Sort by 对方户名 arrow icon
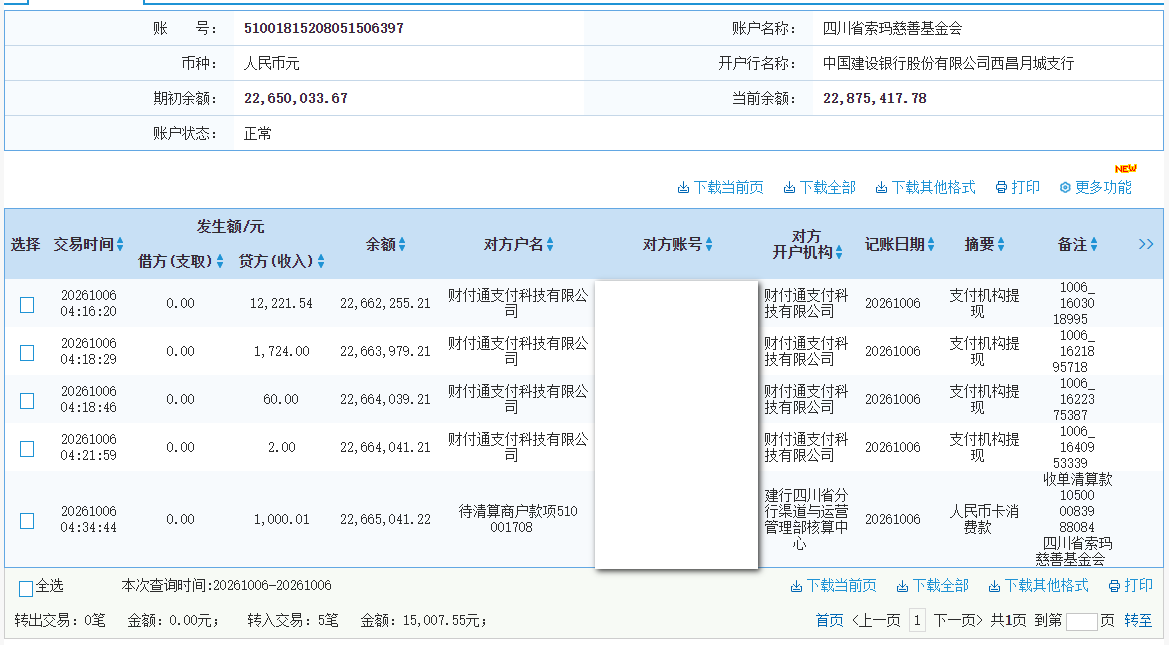 pos(550,245)
